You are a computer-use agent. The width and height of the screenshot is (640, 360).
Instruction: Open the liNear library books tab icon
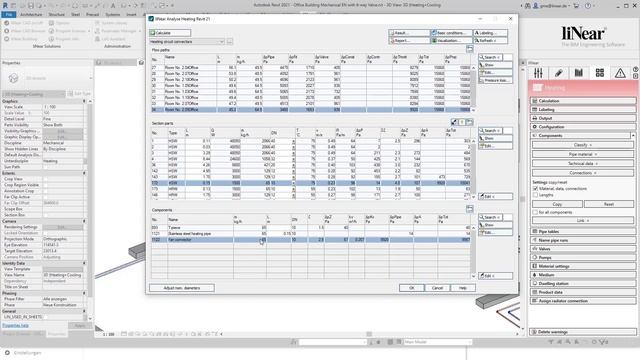pos(579,73)
